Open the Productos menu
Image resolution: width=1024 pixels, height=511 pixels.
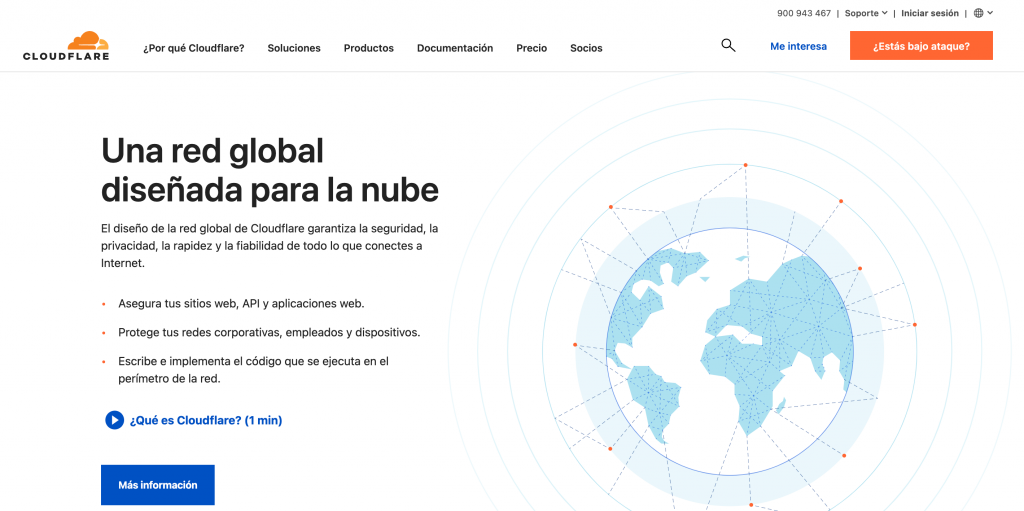[368, 48]
